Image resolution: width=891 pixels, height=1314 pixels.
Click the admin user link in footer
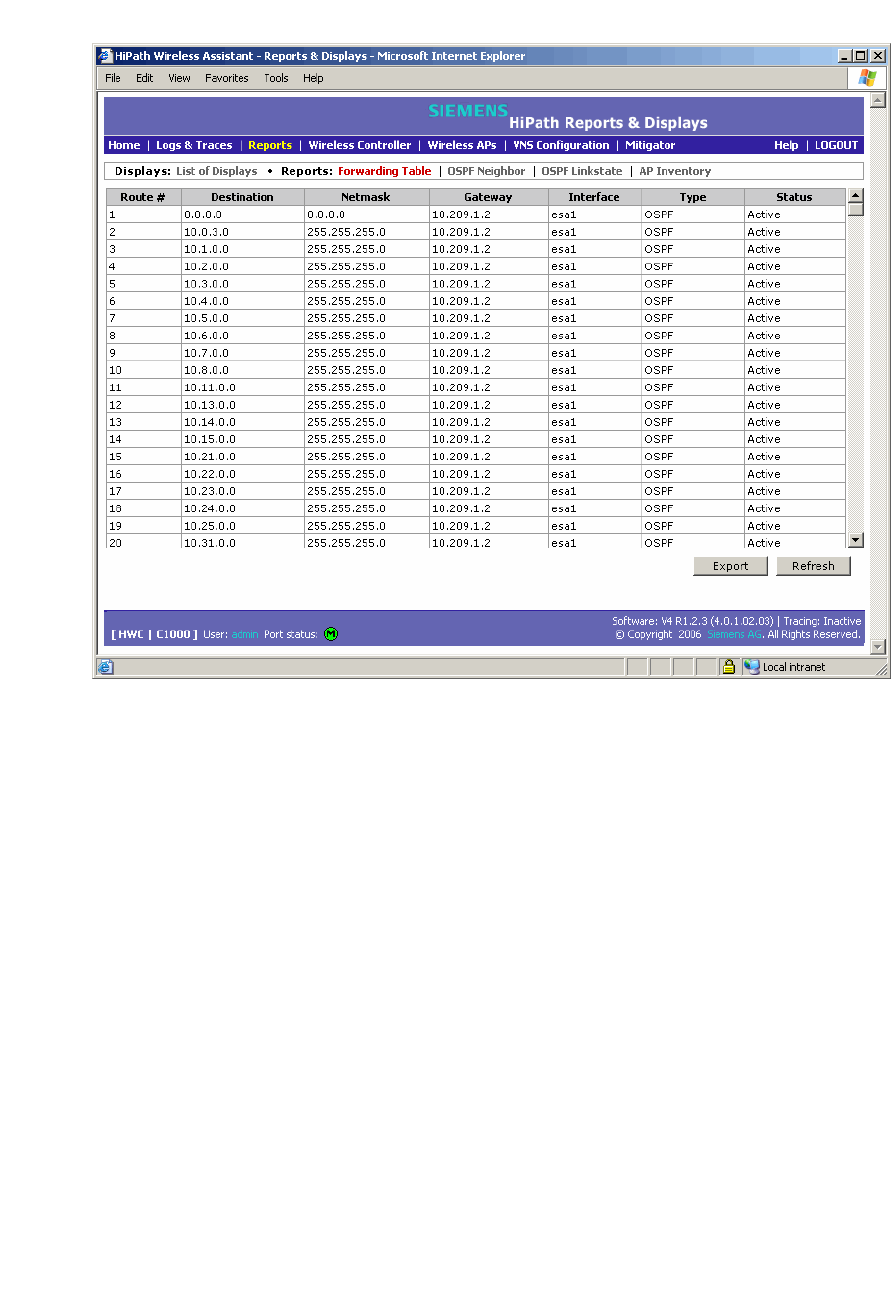[245, 634]
